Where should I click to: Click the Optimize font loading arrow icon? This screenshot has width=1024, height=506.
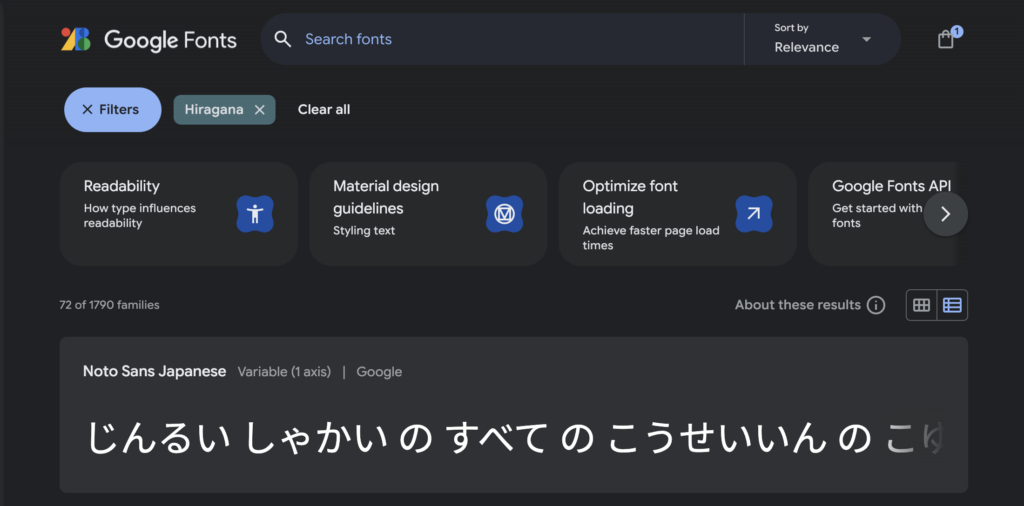pos(754,214)
